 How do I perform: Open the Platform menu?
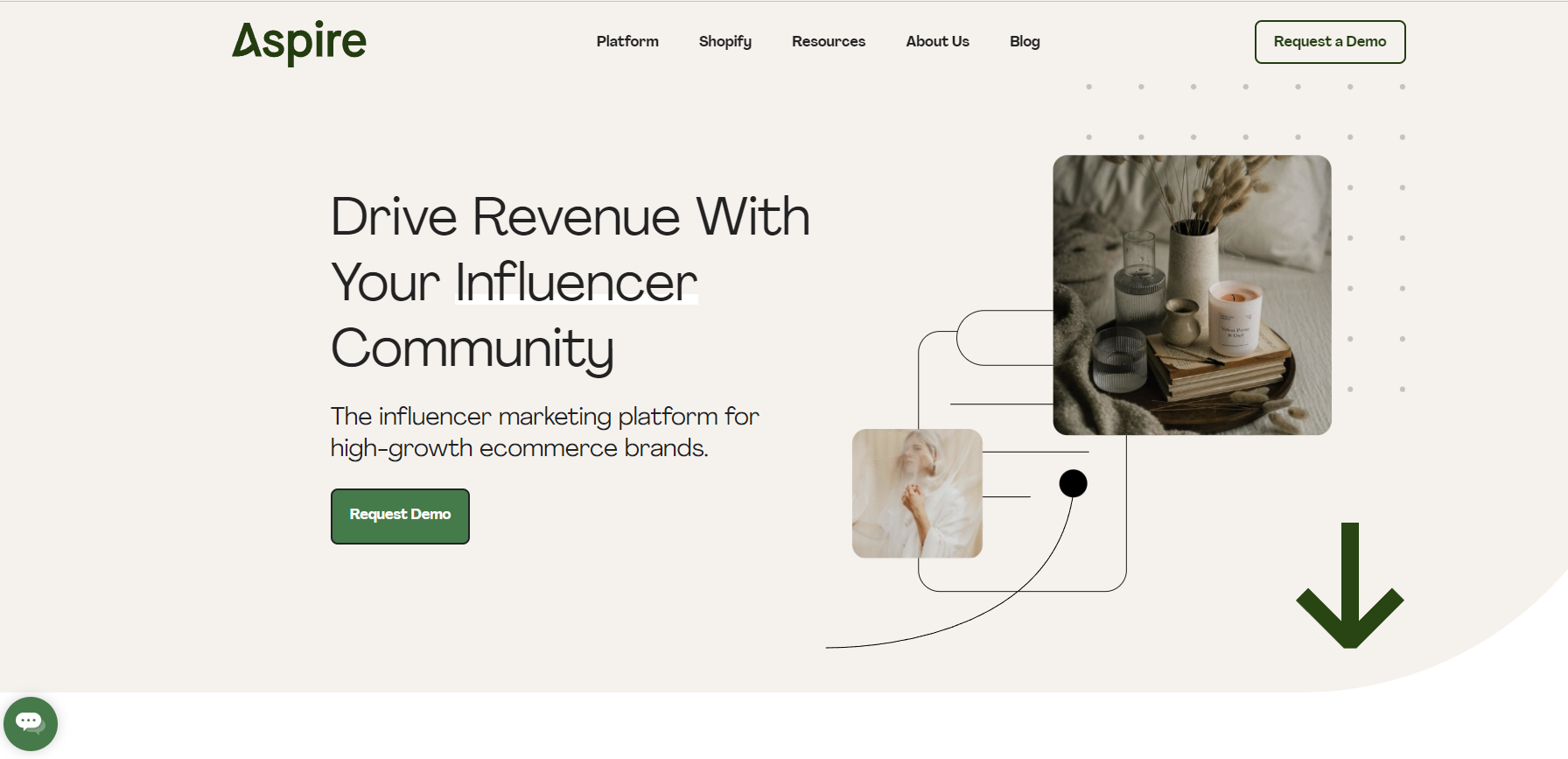627,41
